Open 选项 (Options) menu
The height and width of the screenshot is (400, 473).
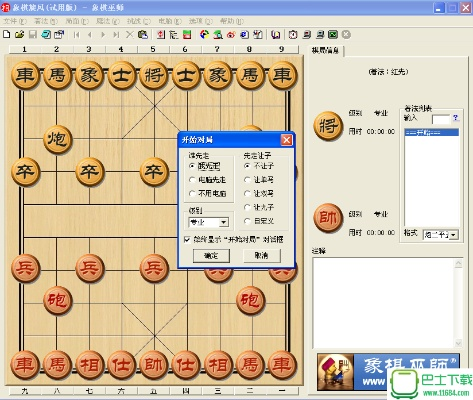[x=201, y=21]
